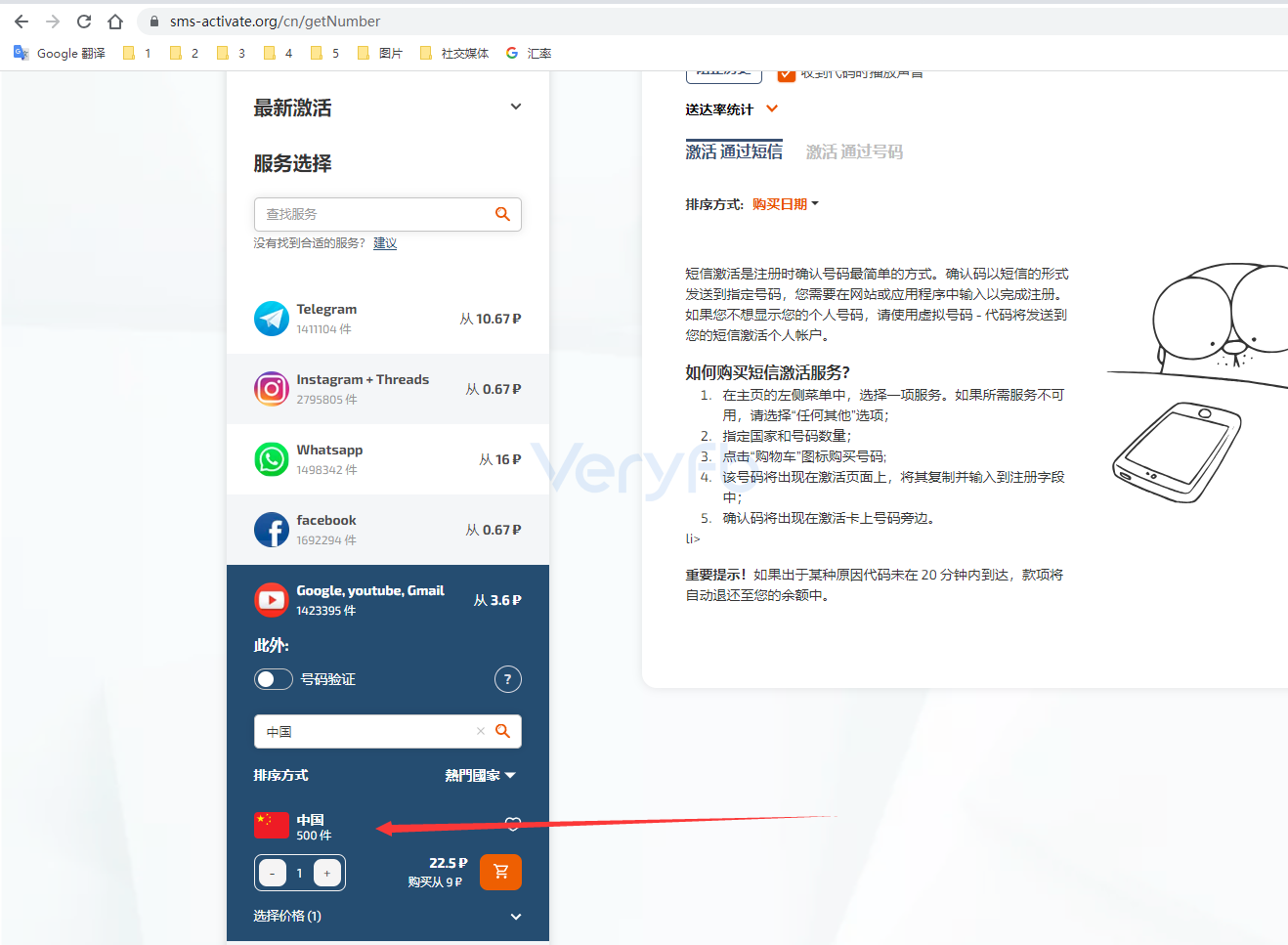Select the Telegram service icon
Viewport: 1288px width, 945px height.
[272, 319]
